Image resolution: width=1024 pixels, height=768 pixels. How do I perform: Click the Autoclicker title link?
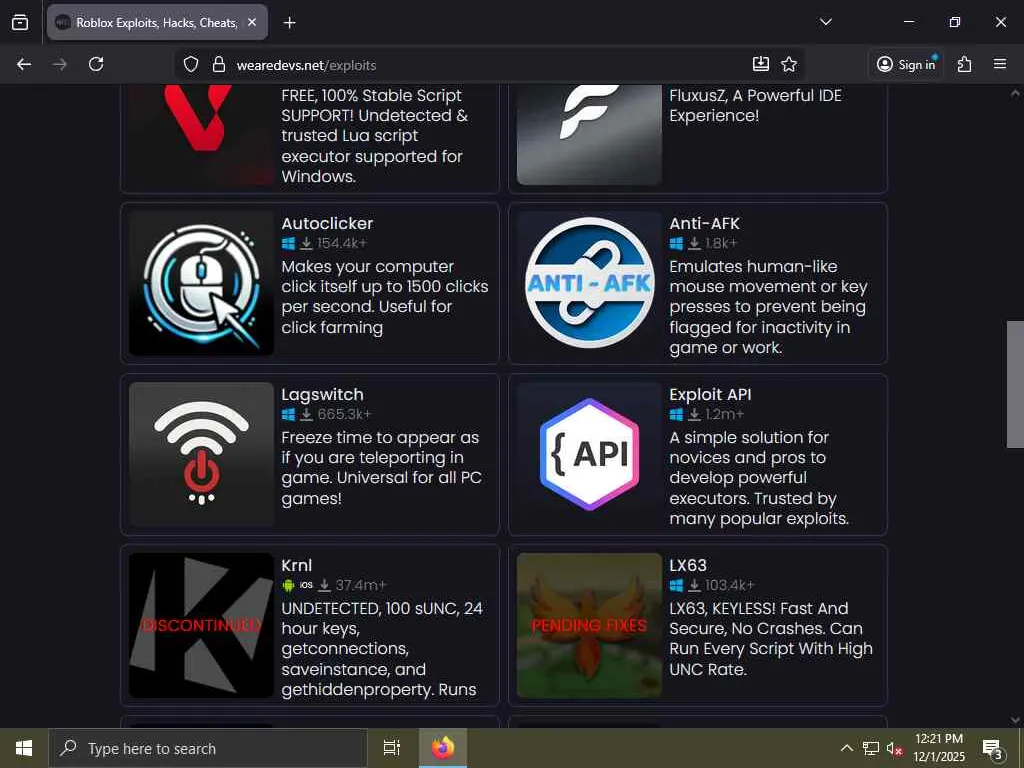click(327, 223)
